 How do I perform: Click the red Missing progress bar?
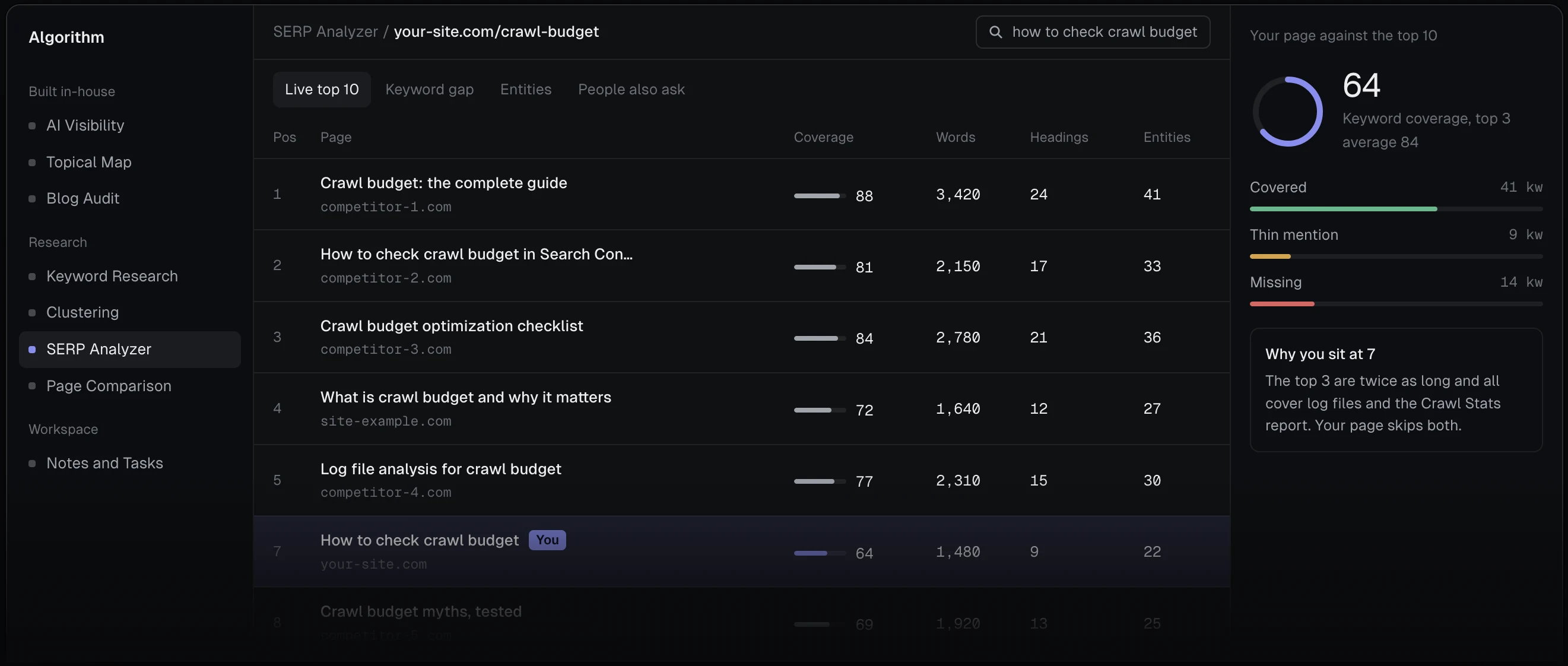coord(1395,305)
